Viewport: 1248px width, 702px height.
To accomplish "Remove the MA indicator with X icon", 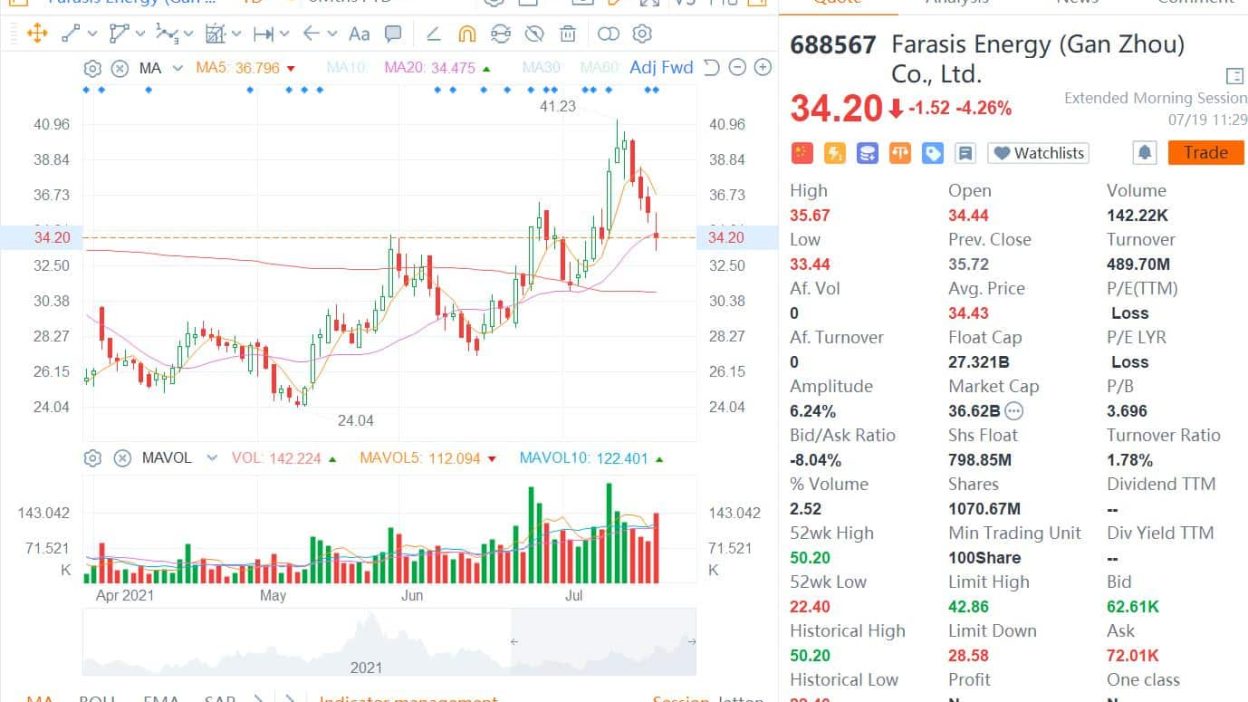I will pos(119,68).
